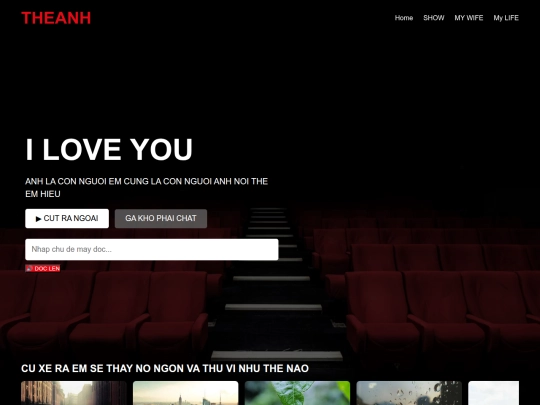
Task: Open the city street alley thumbnail
Action: [x=74, y=393]
